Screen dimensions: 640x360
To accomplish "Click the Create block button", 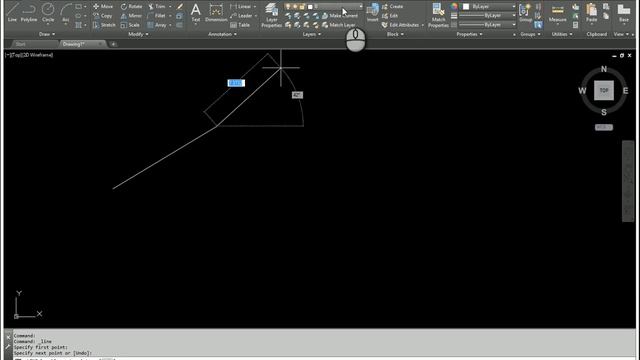I will pos(392,7).
